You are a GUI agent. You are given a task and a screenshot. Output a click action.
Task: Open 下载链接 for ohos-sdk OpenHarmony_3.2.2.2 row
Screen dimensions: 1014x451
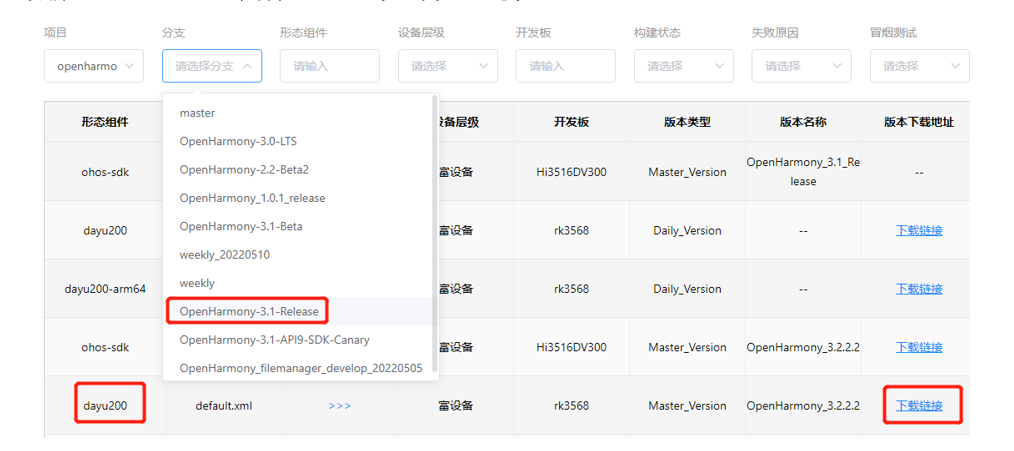(x=919, y=347)
